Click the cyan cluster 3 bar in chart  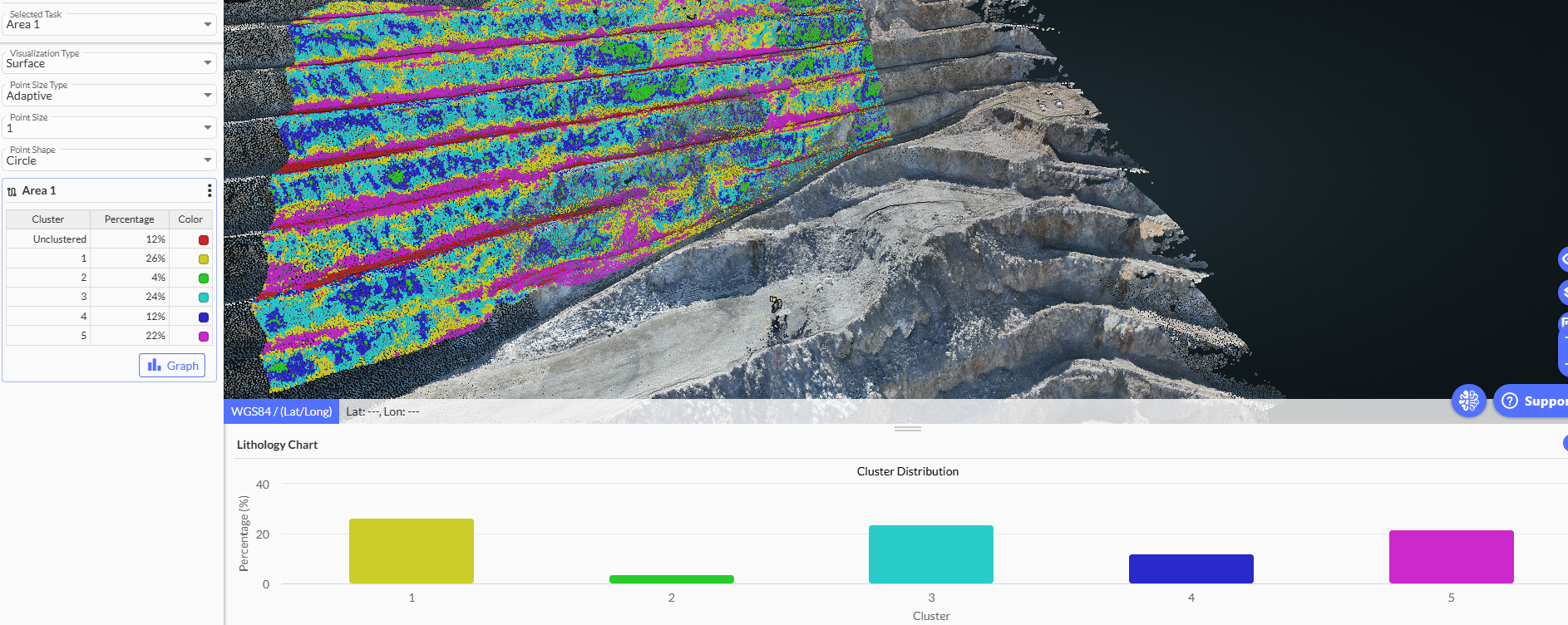pyautogui.click(x=930, y=554)
